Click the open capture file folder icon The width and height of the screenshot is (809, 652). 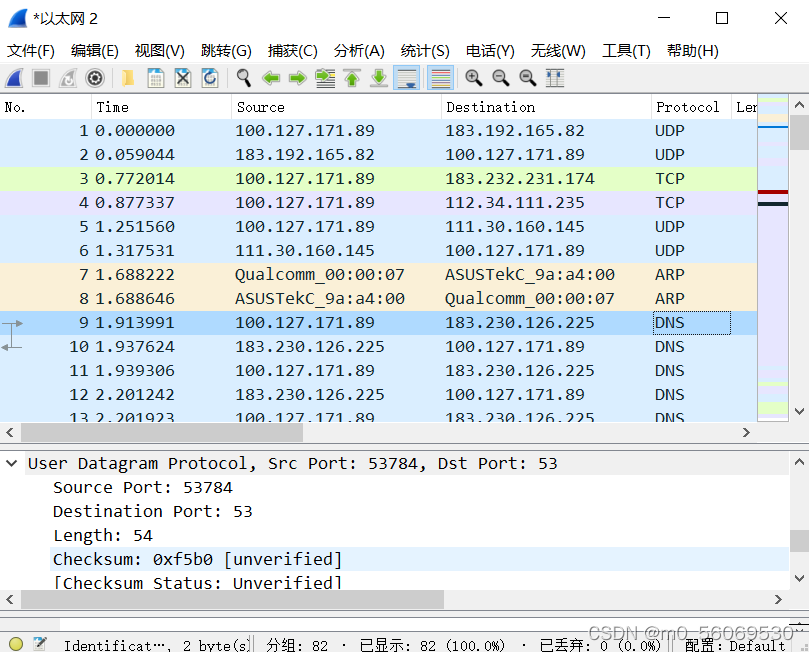click(x=128, y=78)
